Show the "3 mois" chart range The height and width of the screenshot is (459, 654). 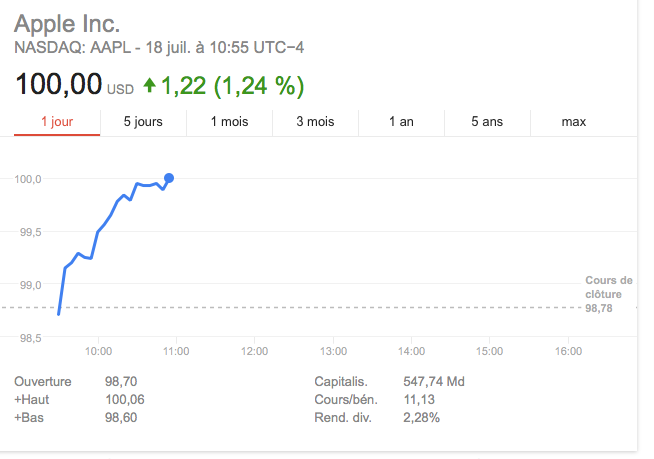(x=315, y=122)
